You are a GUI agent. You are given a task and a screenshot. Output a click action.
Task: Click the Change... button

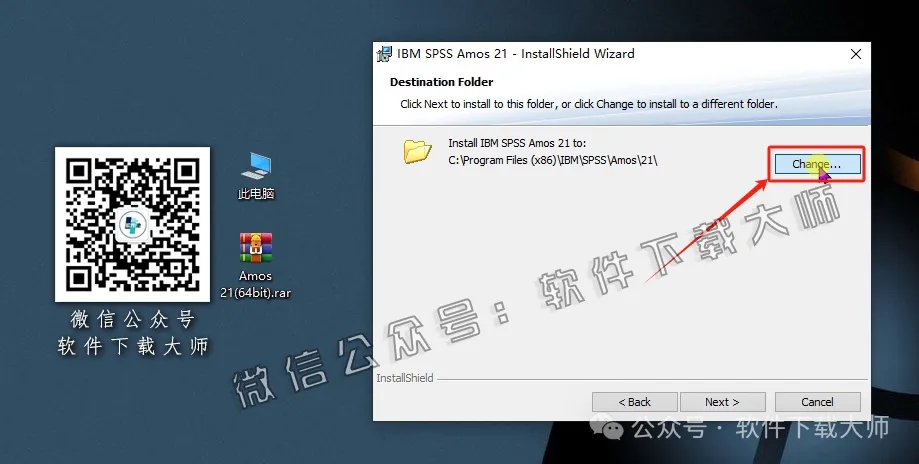(x=816, y=164)
